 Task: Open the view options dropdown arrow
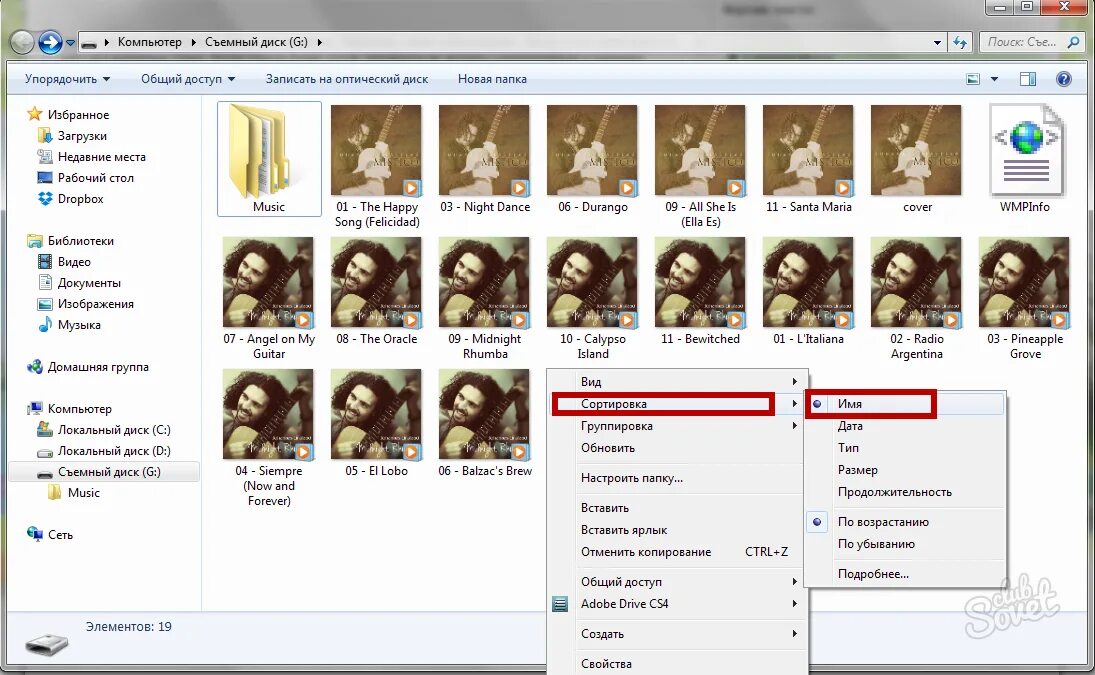tap(994, 79)
